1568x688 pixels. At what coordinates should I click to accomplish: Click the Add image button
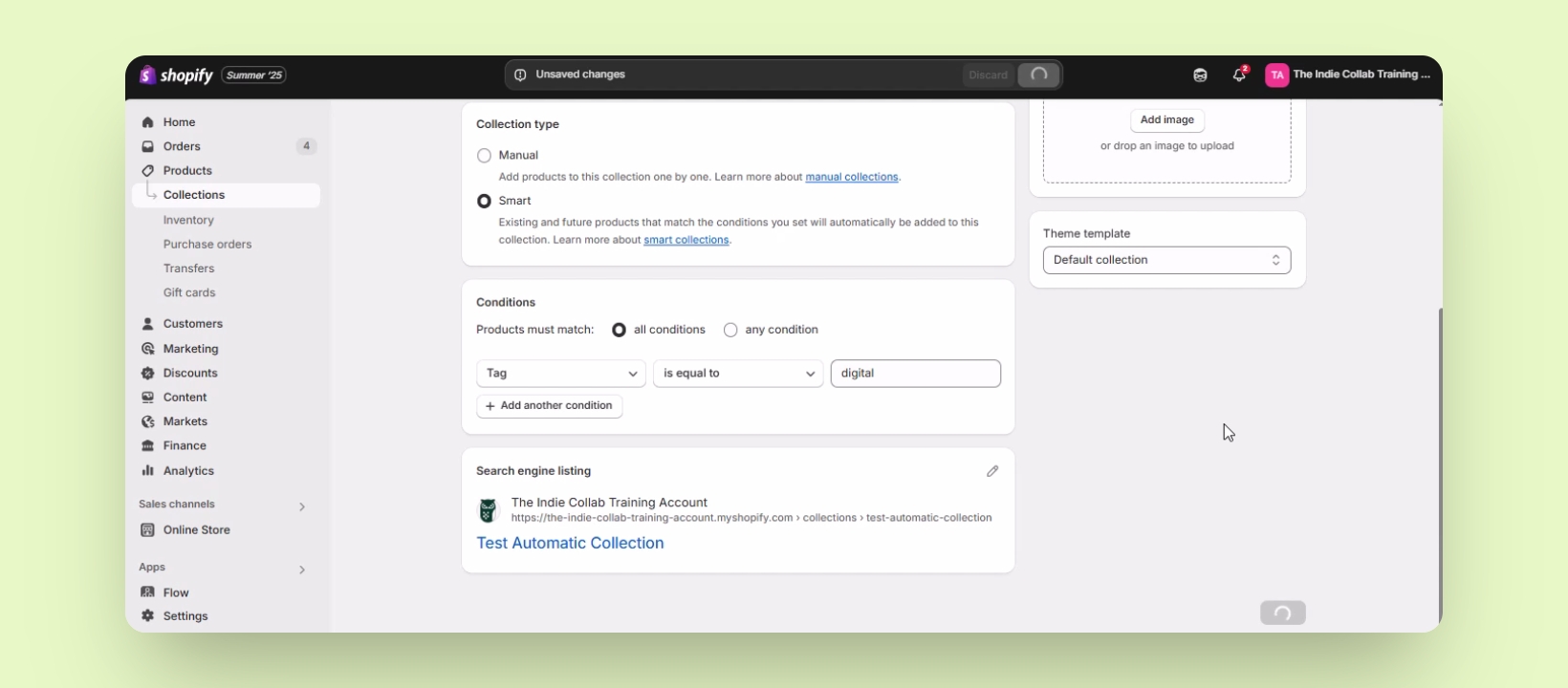pyautogui.click(x=1167, y=120)
